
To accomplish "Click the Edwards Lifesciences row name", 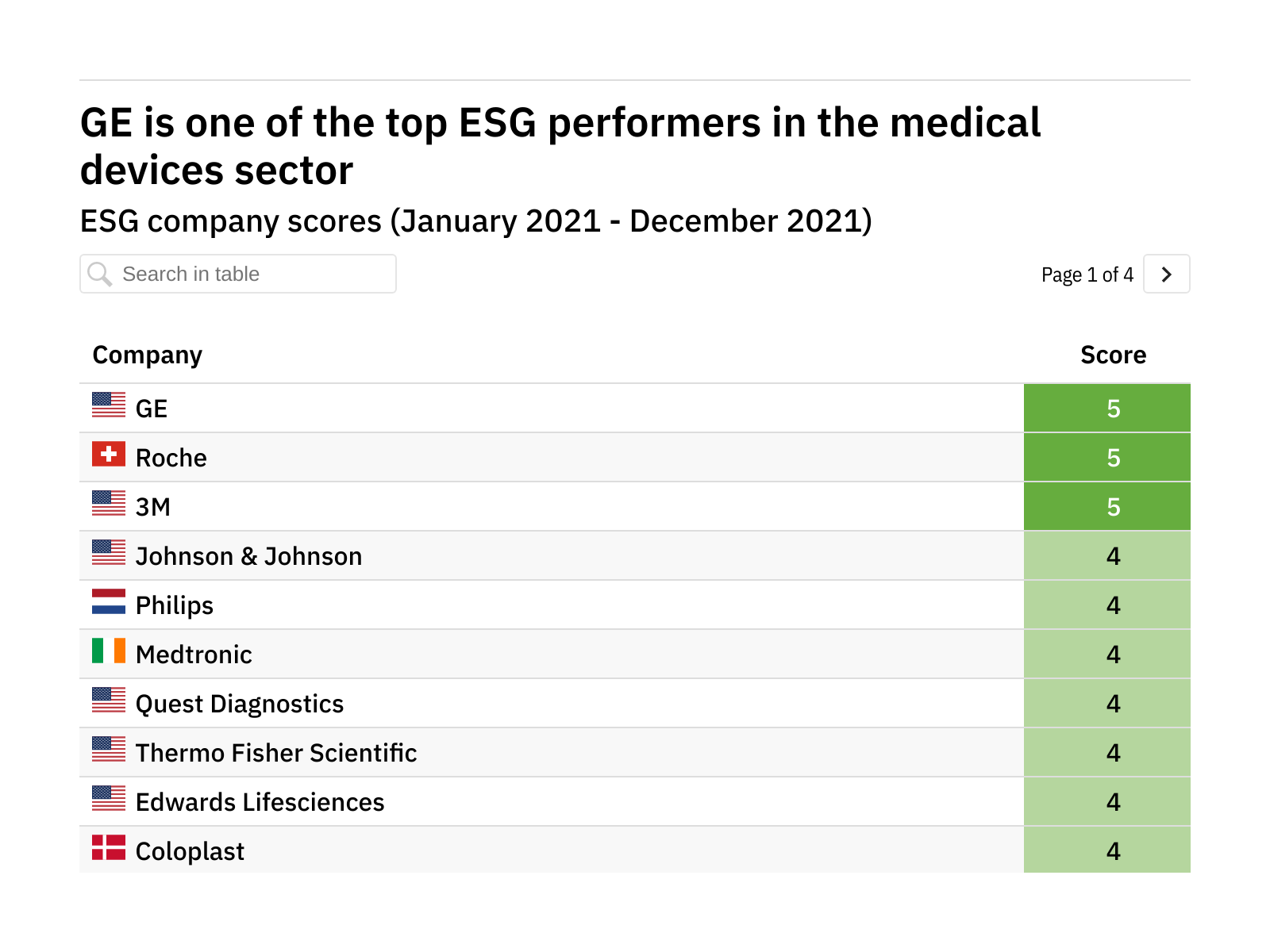I will (260, 803).
